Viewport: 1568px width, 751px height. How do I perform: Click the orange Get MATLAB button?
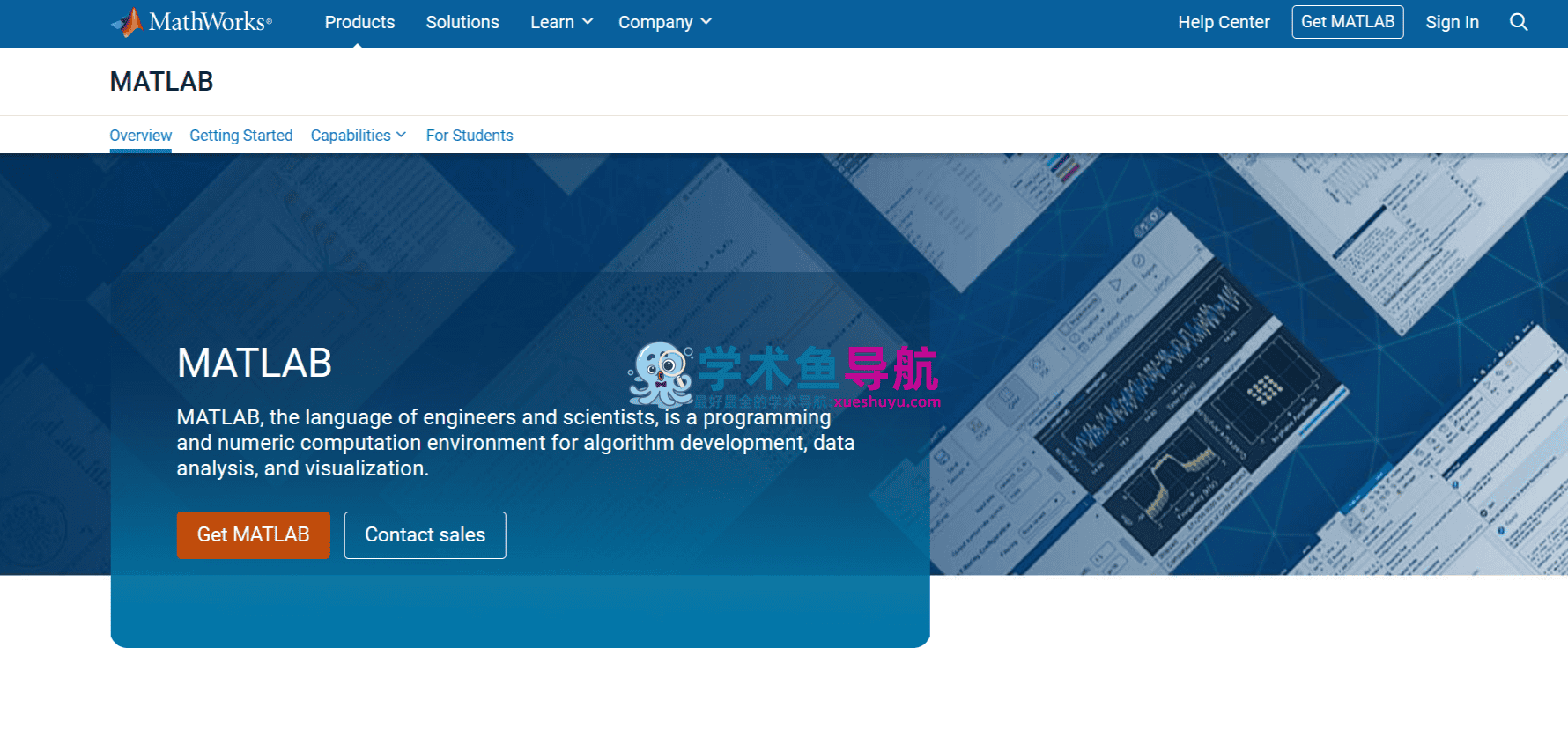[x=254, y=535]
